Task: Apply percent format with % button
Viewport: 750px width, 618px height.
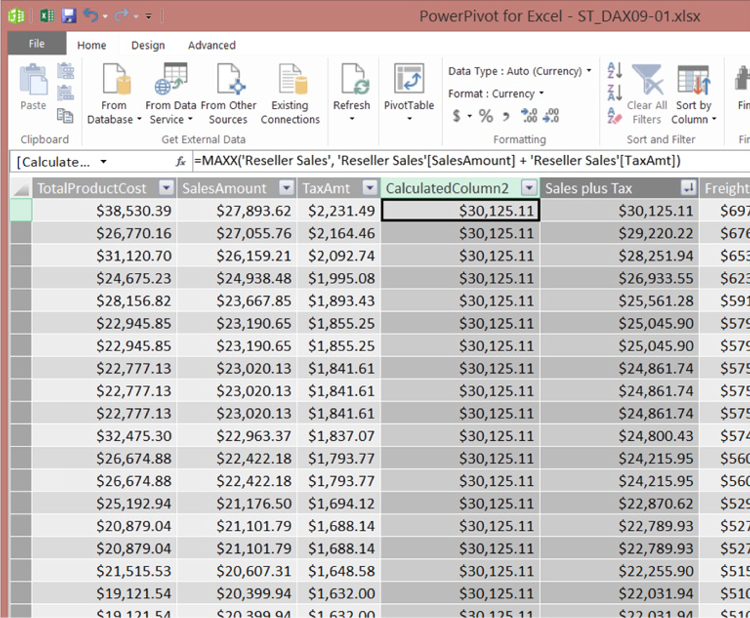Action: [x=486, y=116]
